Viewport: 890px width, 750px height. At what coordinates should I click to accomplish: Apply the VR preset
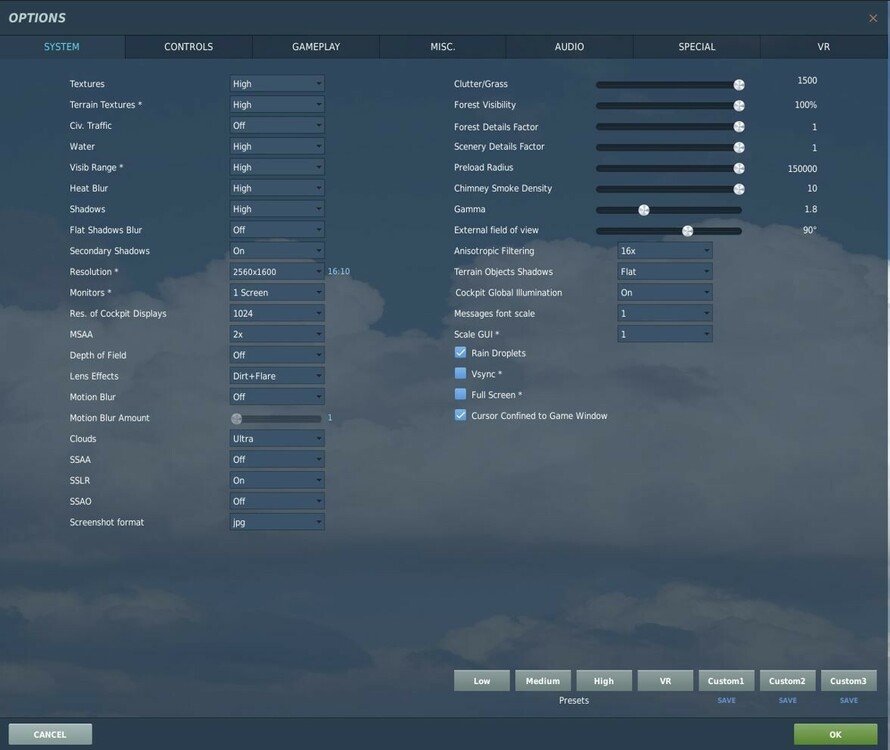click(664, 680)
